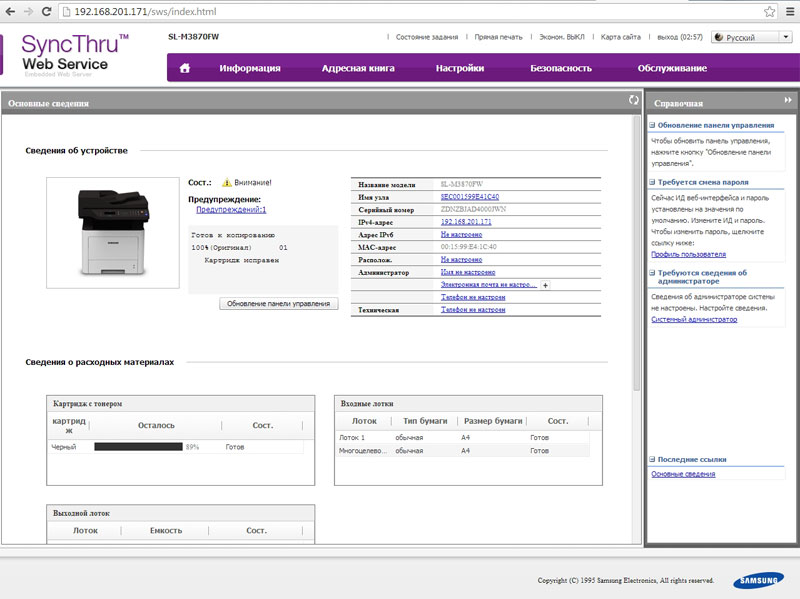Click the IPv4 address 192.168.201.171 link
This screenshot has width=800, height=599.
[x=466, y=222]
